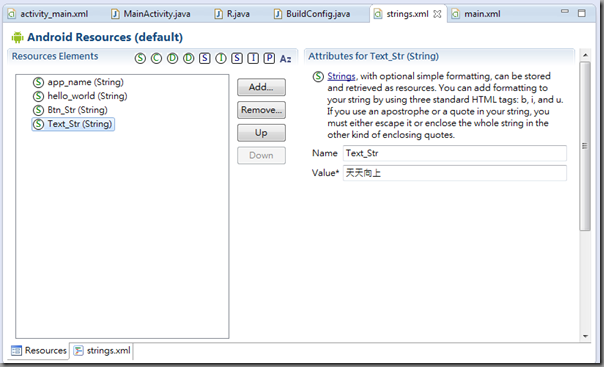Image resolution: width=604 pixels, height=367 pixels.
Task: Click the scrollbar up arrow
Action: coord(585,55)
